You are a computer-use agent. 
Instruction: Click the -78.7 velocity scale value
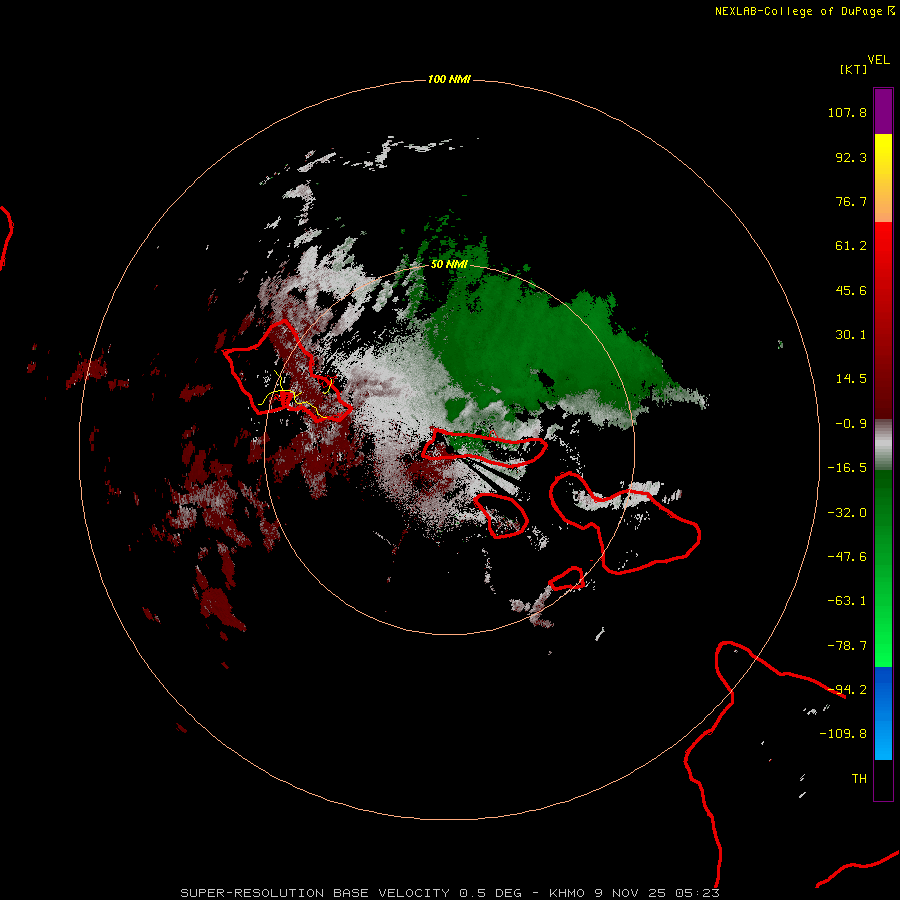tap(847, 646)
